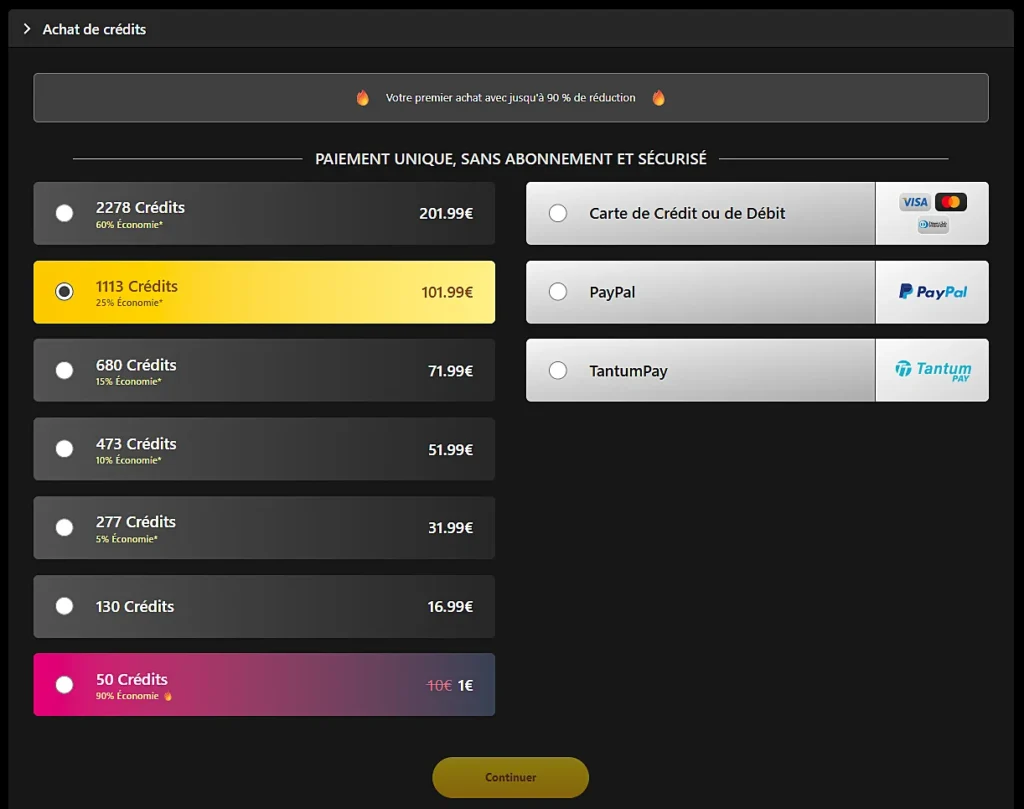
Task: Click the 680 Crédits package label
Action: (136, 365)
